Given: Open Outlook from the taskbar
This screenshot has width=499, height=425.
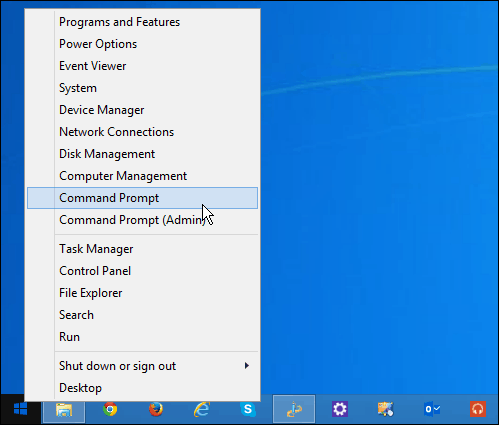Looking at the screenshot, I should [432, 409].
